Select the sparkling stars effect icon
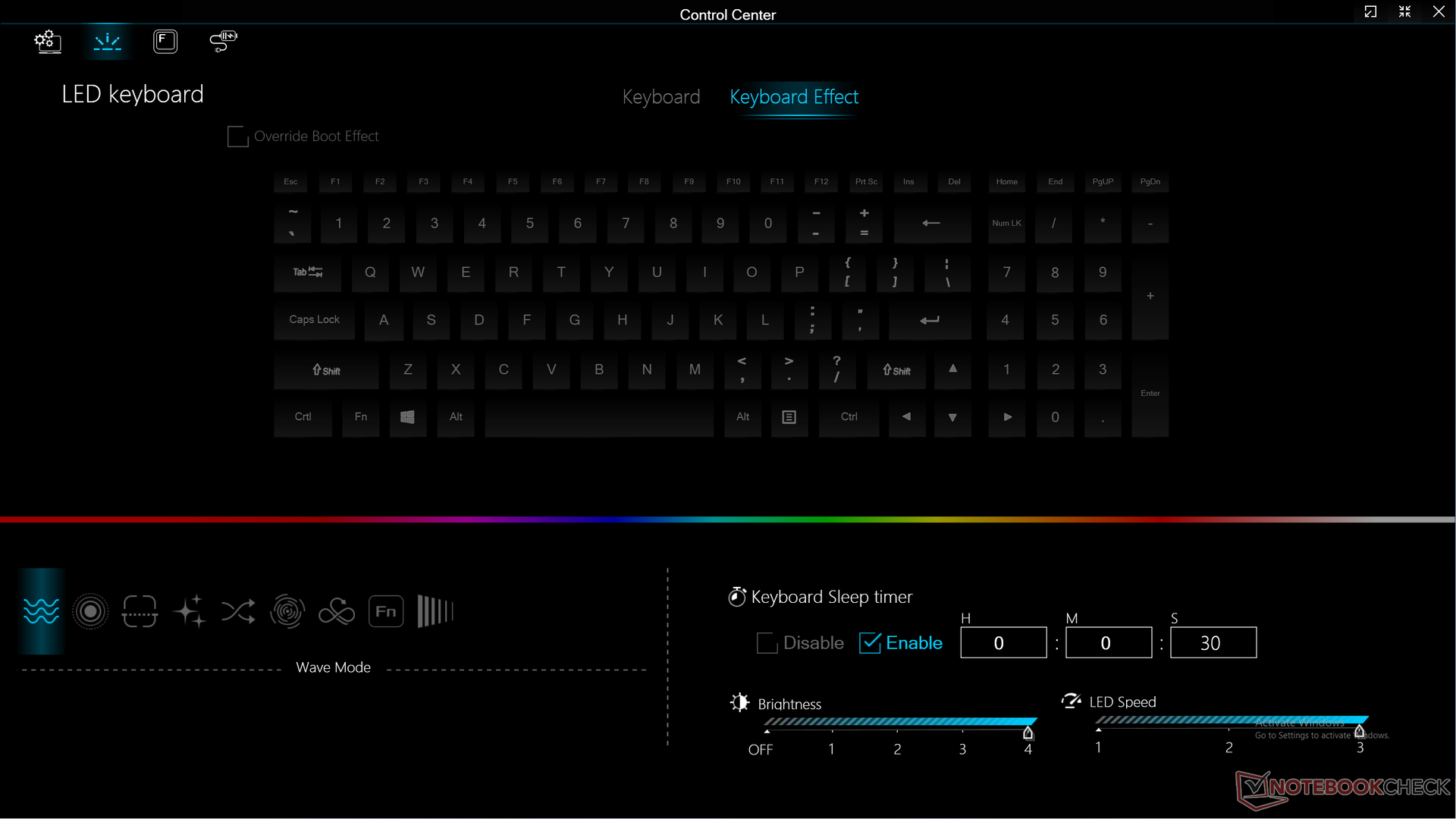The image size is (1456, 819). coord(189,611)
